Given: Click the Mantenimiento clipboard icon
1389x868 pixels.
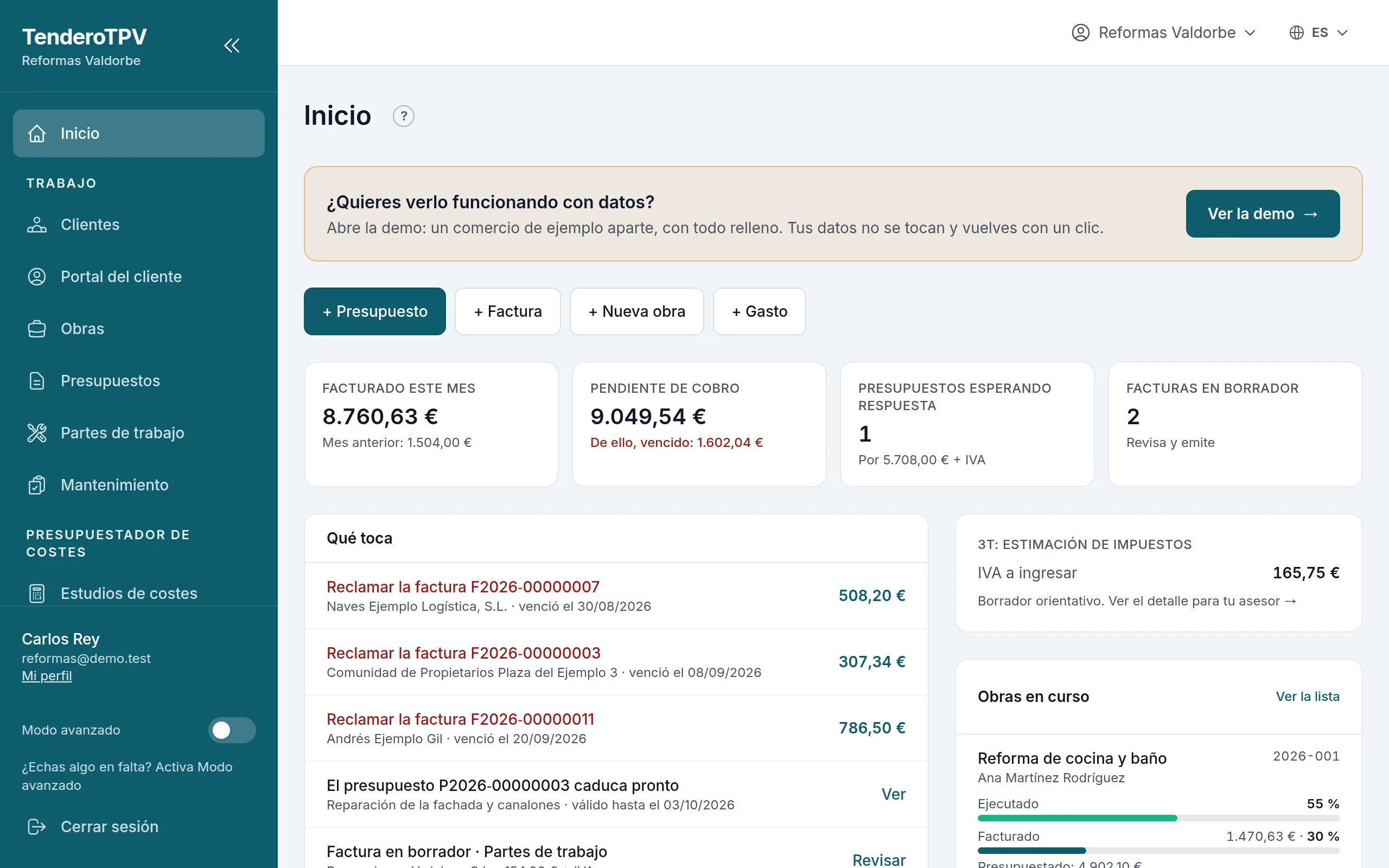Looking at the screenshot, I should click(x=37, y=485).
